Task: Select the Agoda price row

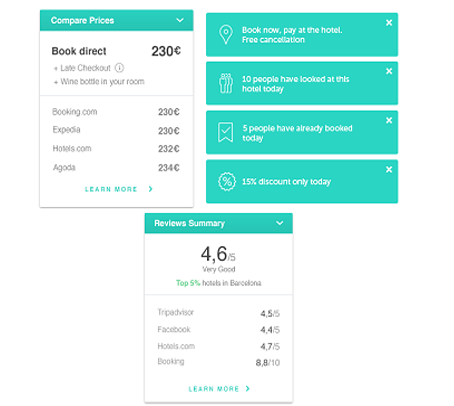Action: (116, 167)
